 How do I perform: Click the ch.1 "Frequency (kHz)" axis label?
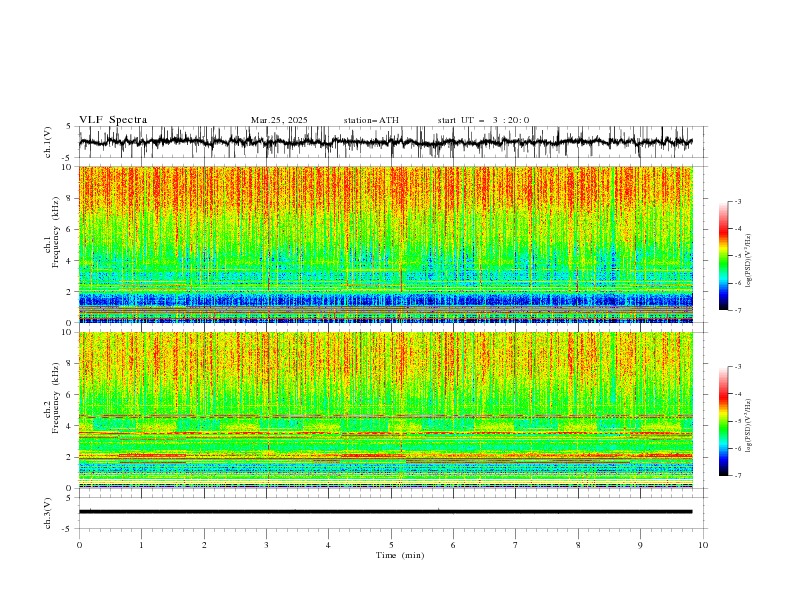coord(55,233)
